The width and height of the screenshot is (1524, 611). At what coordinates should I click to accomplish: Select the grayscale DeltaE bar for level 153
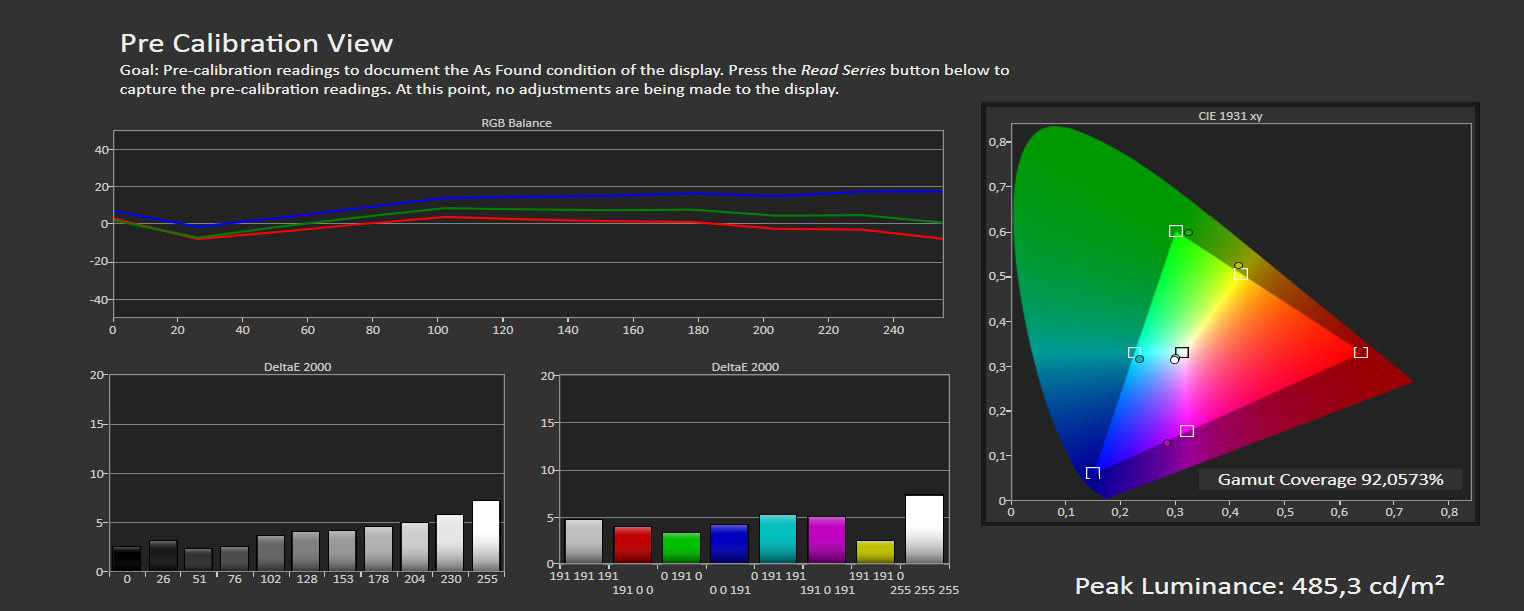pyautogui.click(x=342, y=551)
